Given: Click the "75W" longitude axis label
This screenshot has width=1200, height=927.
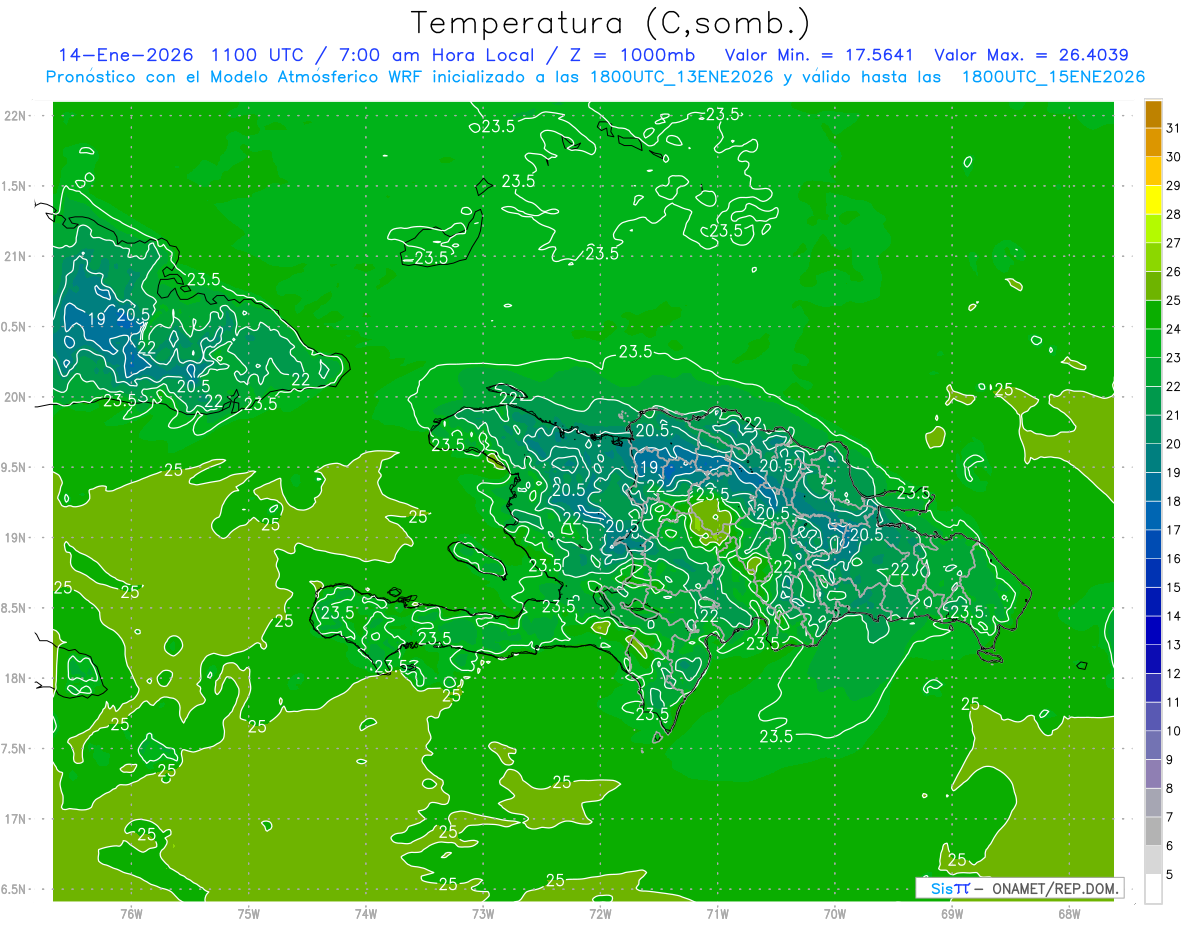Looking at the screenshot, I should pos(249,914).
